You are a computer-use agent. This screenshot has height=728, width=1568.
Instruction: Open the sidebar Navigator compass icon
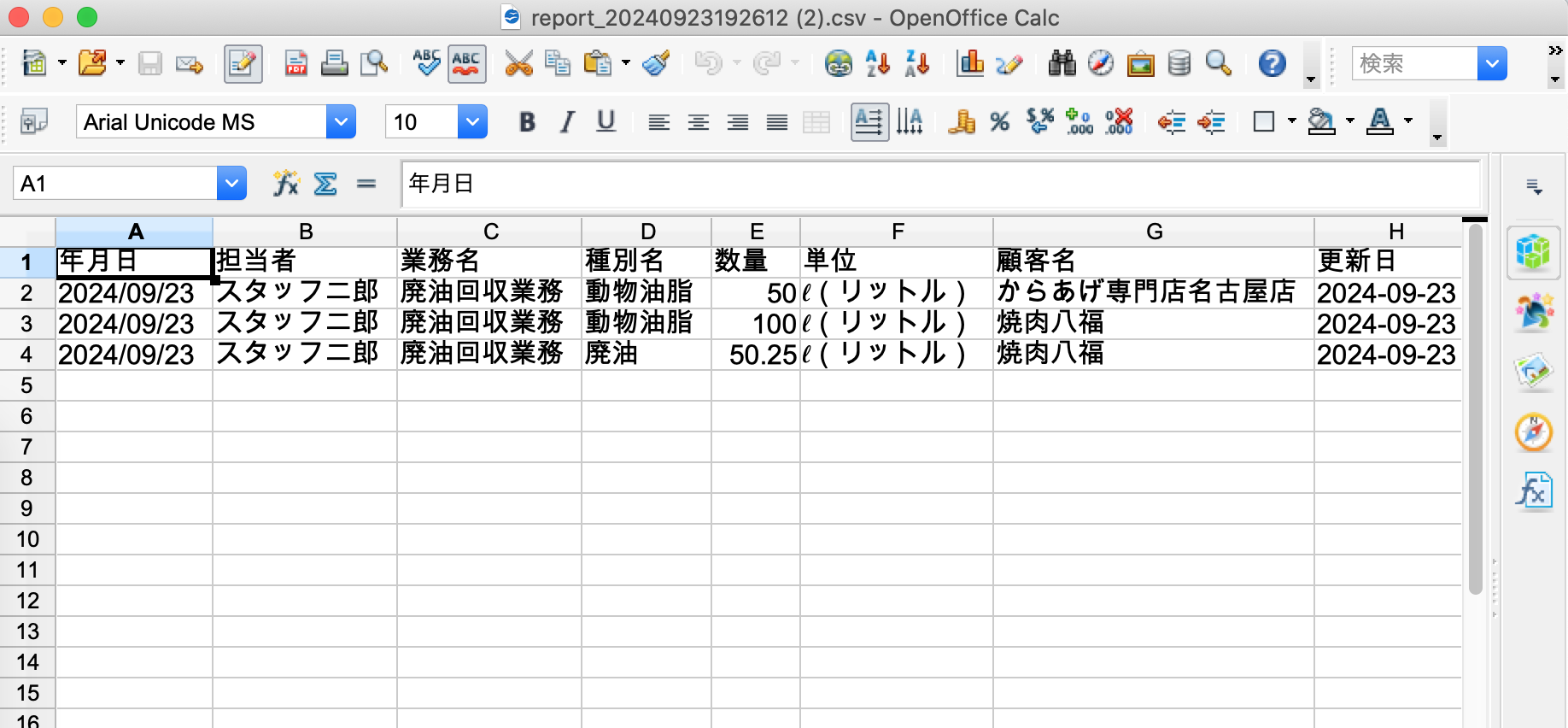pyautogui.click(x=1533, y=432)
